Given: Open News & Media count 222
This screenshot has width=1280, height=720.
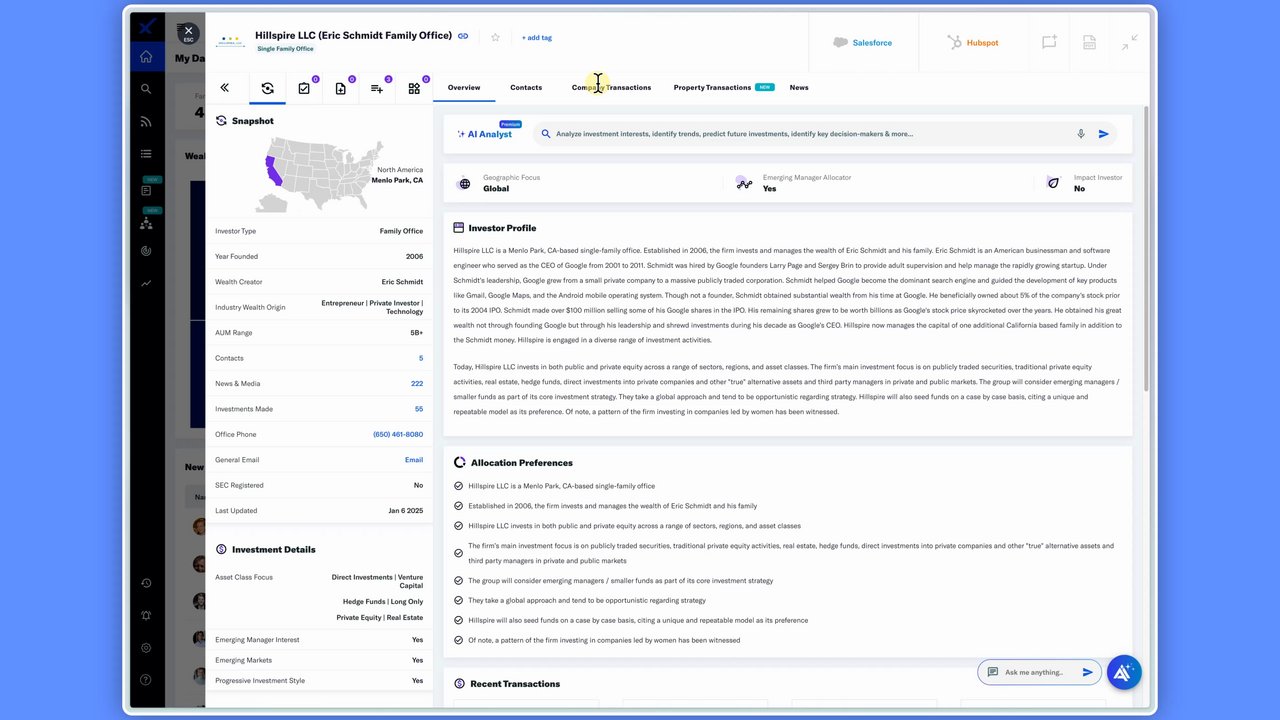Looking at the screenshot, I should [417, 384].
